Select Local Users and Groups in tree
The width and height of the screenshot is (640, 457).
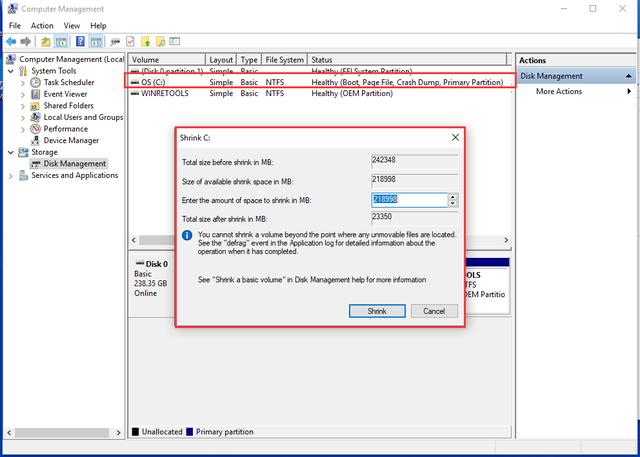coord(83,117)
